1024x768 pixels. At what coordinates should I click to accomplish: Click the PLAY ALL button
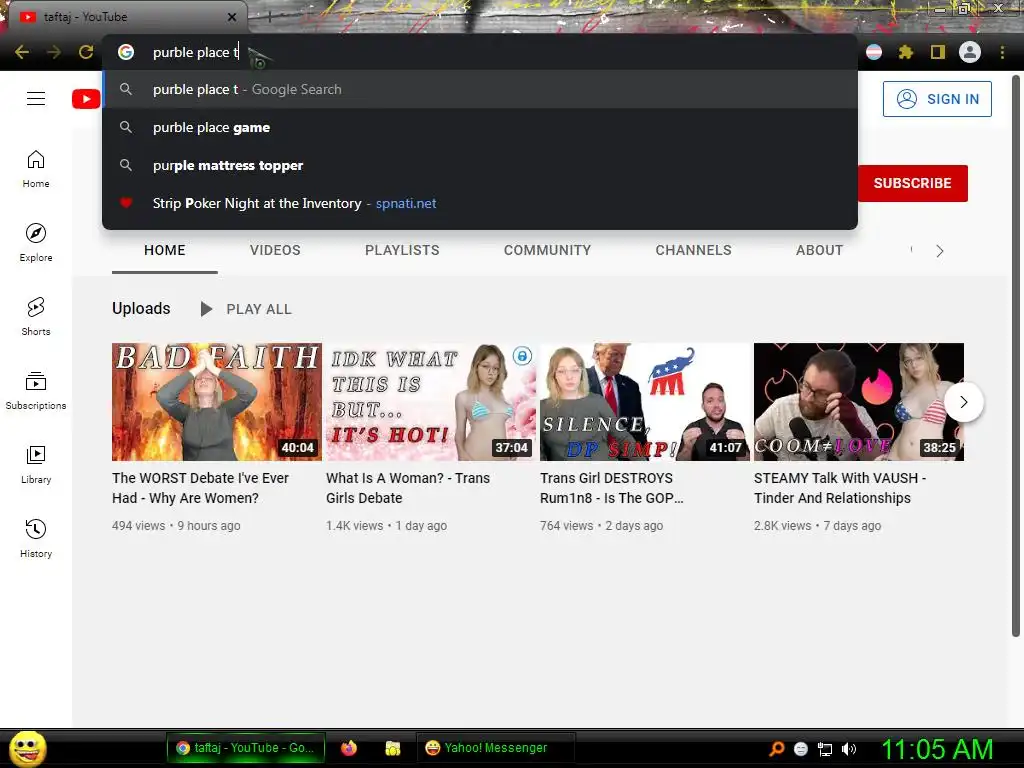click(246, 309)
